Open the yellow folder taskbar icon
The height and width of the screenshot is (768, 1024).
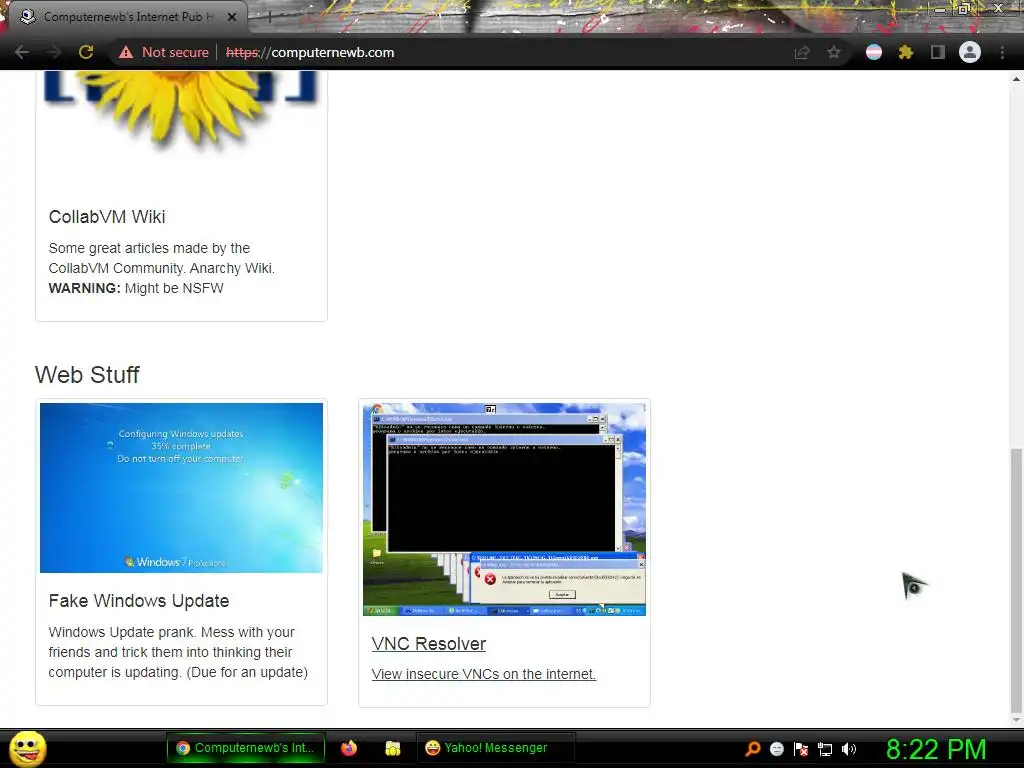coord(392,748)
